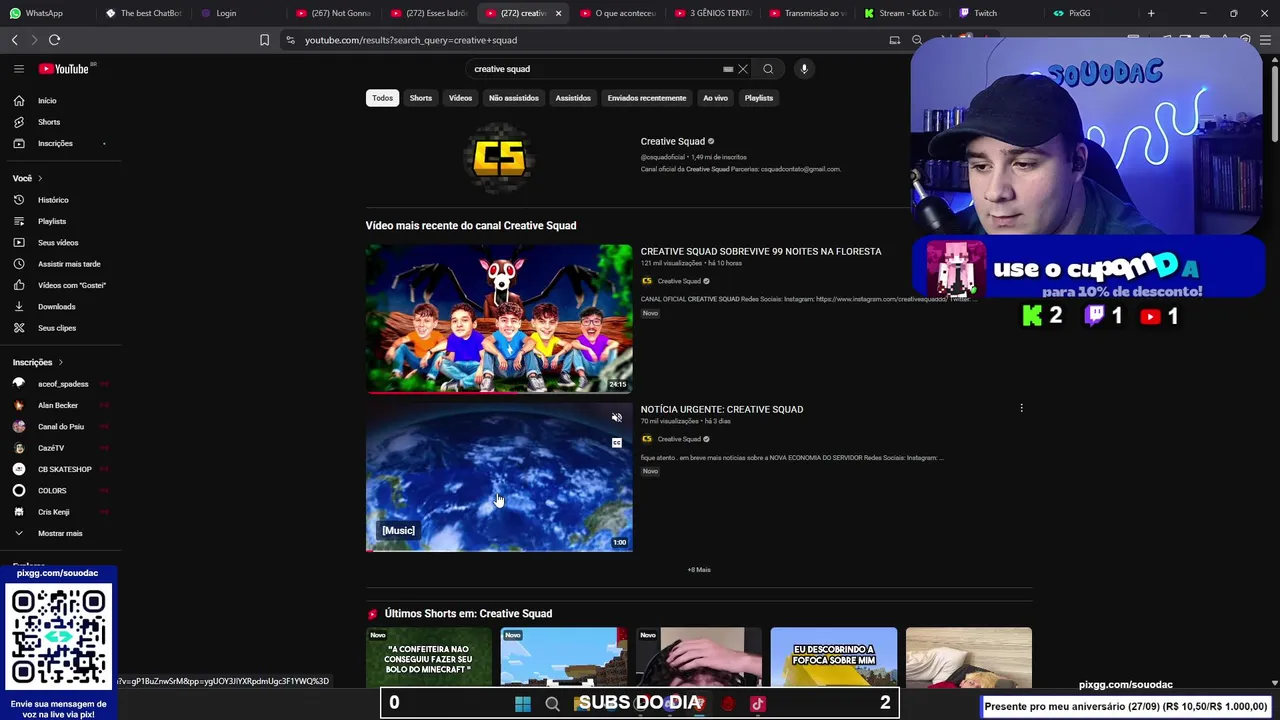Expand the Inscrições section header arrow

pos(60,362)
